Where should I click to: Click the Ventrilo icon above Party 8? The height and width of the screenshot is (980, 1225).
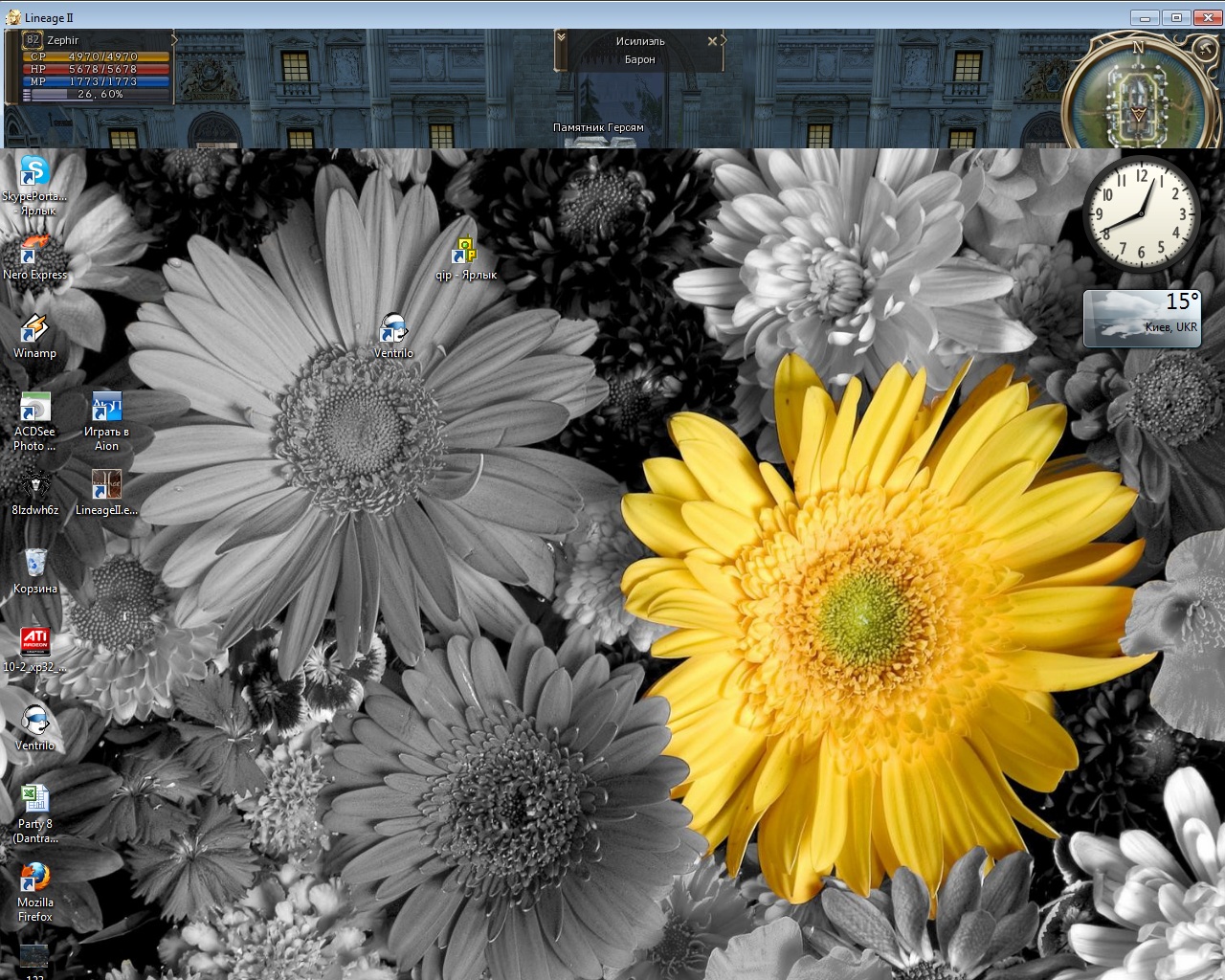(x=34, y=728)
